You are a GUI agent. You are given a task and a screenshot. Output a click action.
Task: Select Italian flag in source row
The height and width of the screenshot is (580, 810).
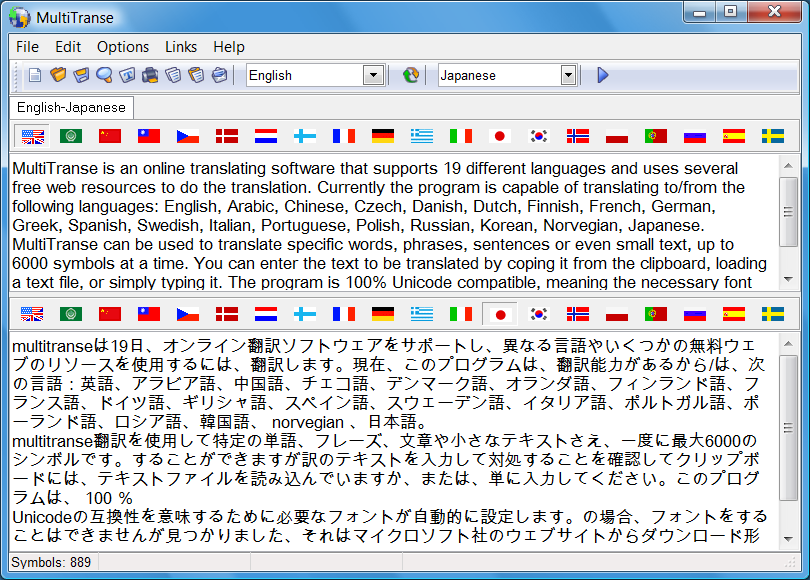pyautogui.click(x=461, y=136)
